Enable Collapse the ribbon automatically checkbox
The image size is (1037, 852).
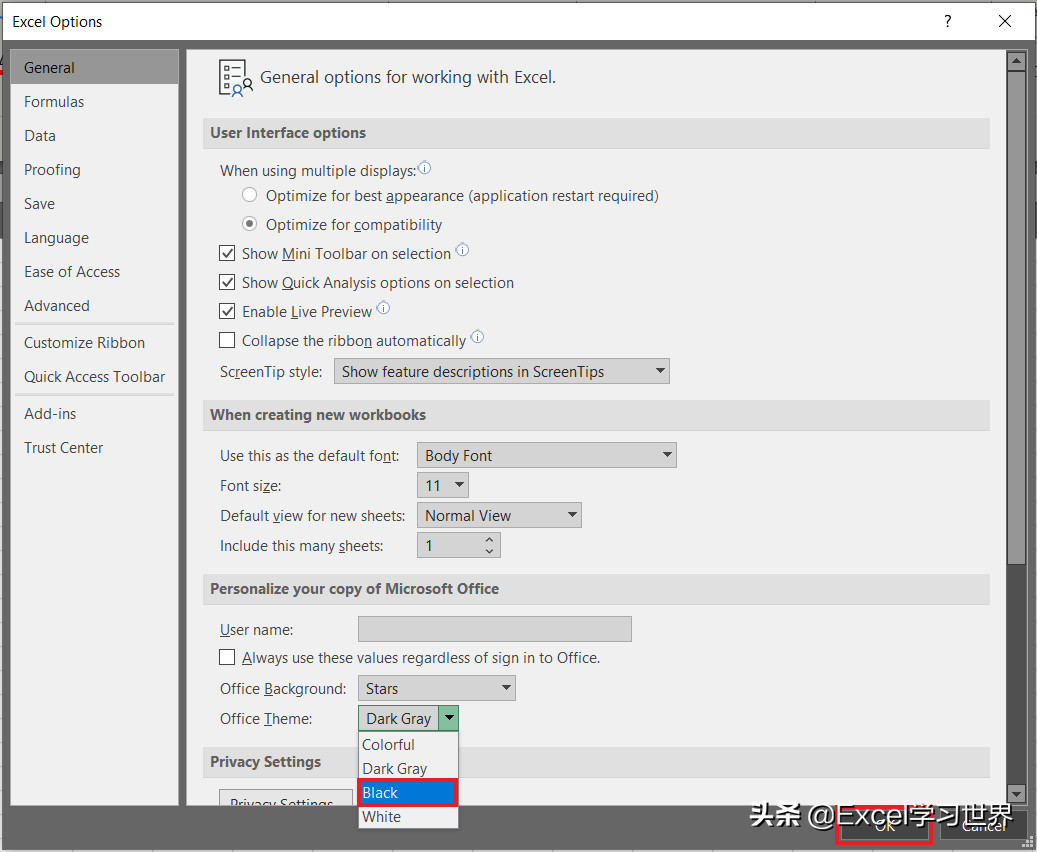click(x=227, y=341)
